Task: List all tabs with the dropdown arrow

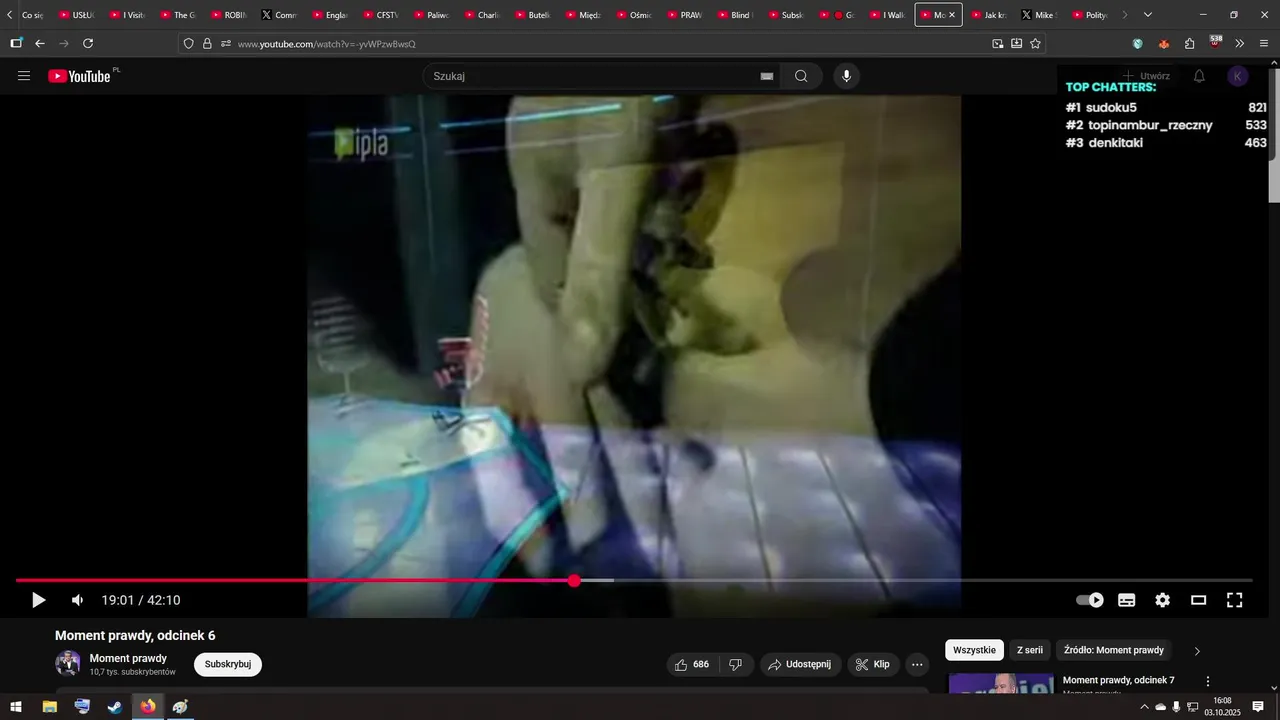Action: point(1147,15)
